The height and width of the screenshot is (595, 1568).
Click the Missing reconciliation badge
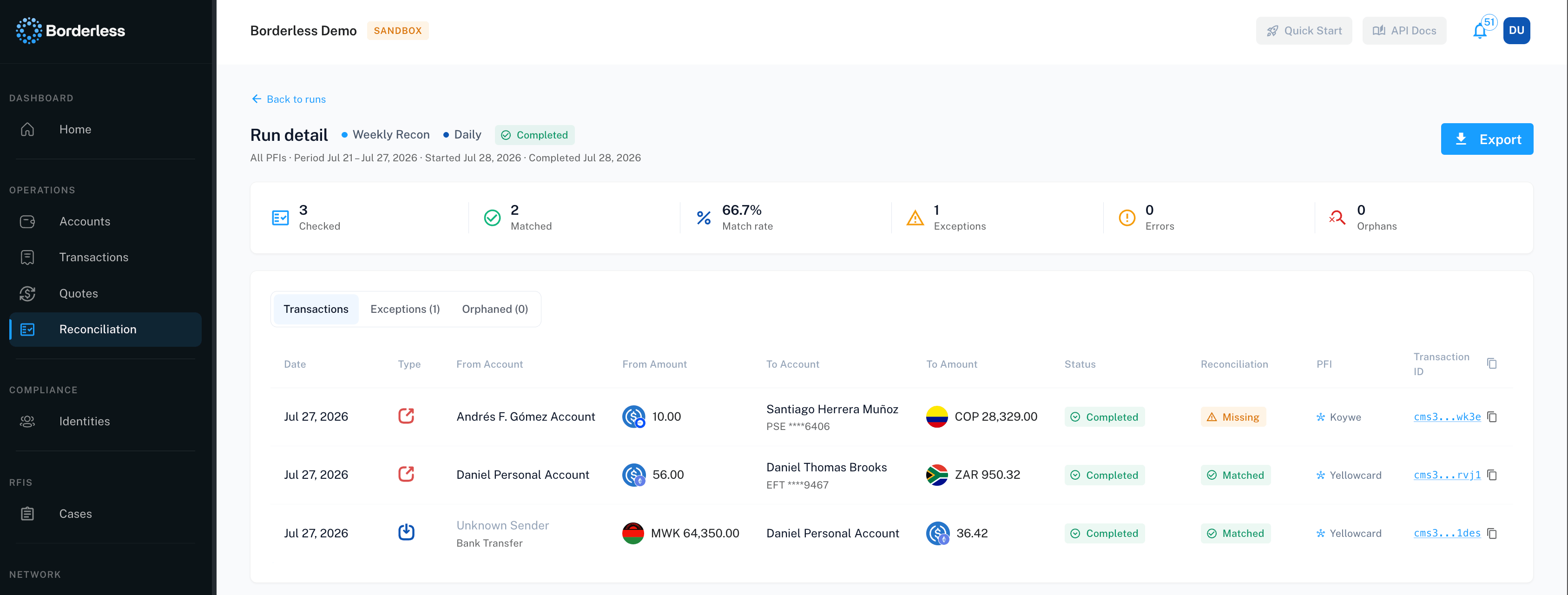click(x=1232, y=417)
